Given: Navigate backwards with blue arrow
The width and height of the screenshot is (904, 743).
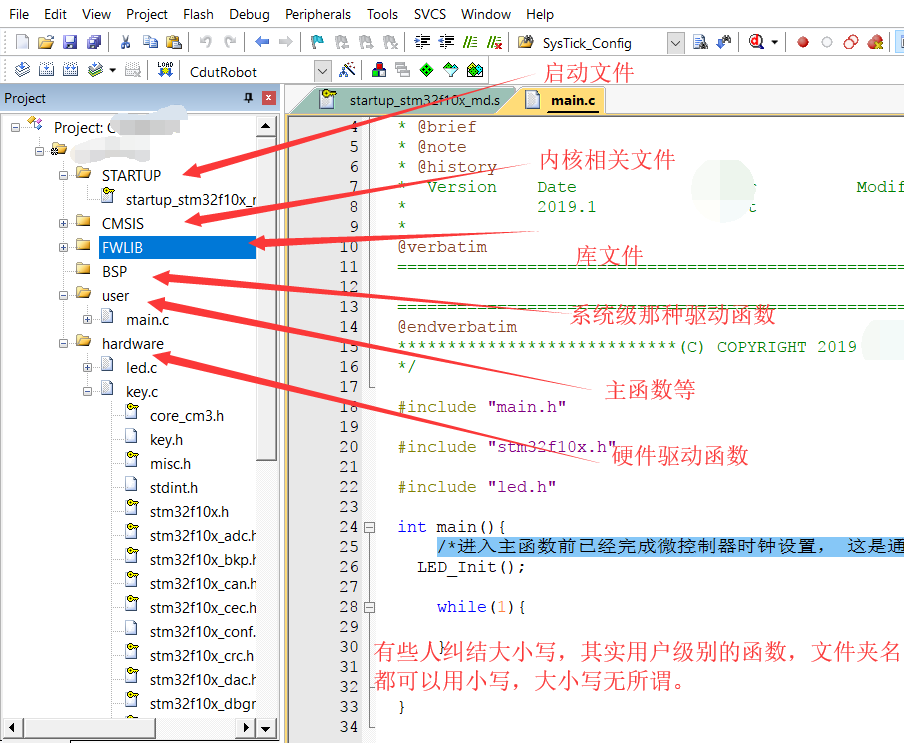Looking at the screenshot, I should [x=262, y=42].
